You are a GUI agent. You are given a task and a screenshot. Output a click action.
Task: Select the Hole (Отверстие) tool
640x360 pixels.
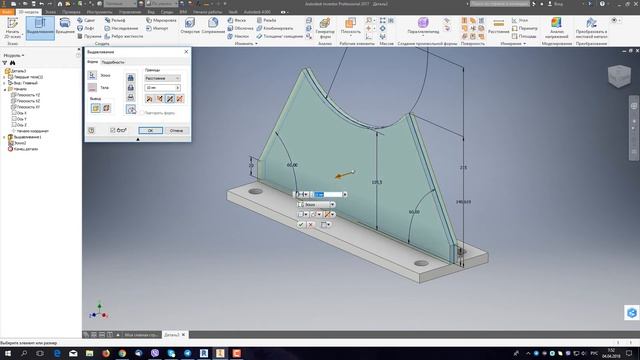(190, 26)
